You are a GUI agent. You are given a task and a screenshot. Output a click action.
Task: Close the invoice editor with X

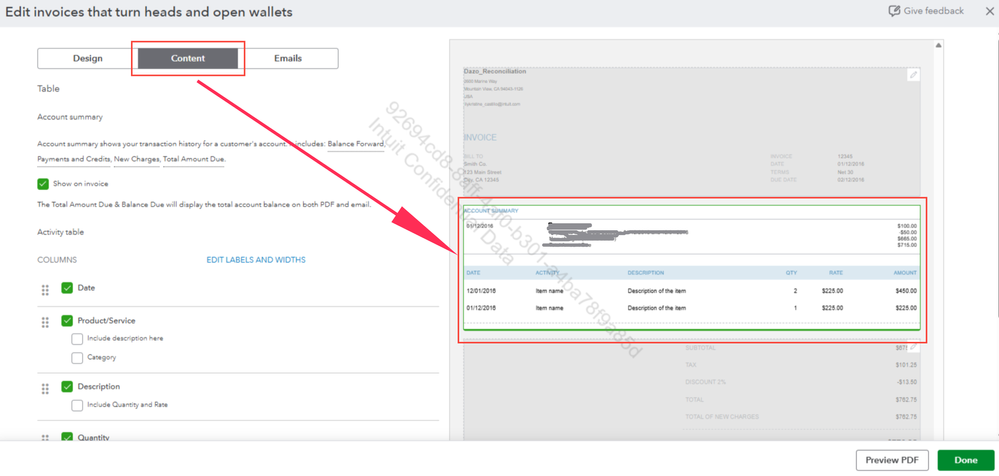[989, 11]
